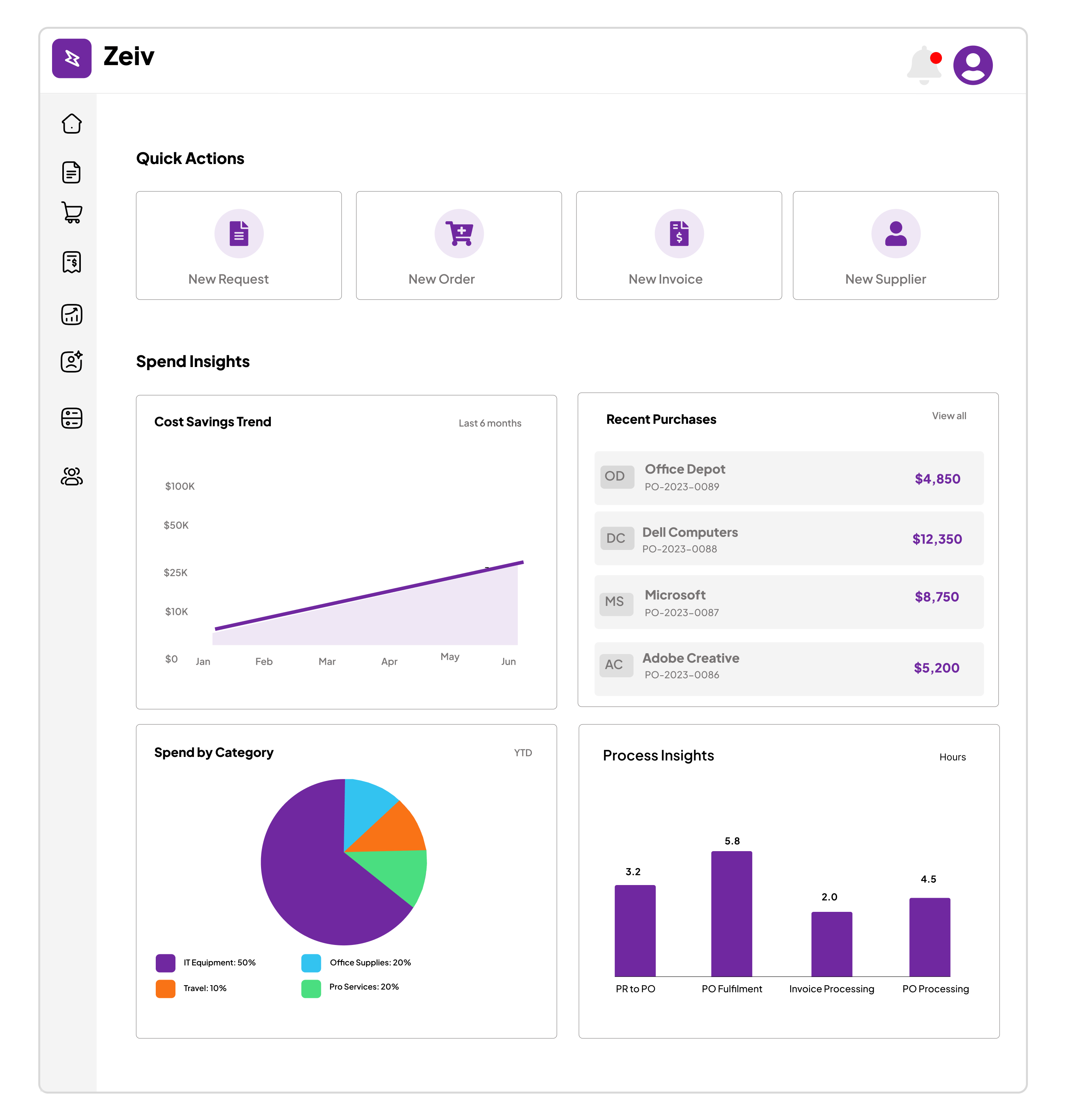Viewport: 1078px width, 1120px height.
Task: Select the Office Depot purchase entry
Action: 788,478
